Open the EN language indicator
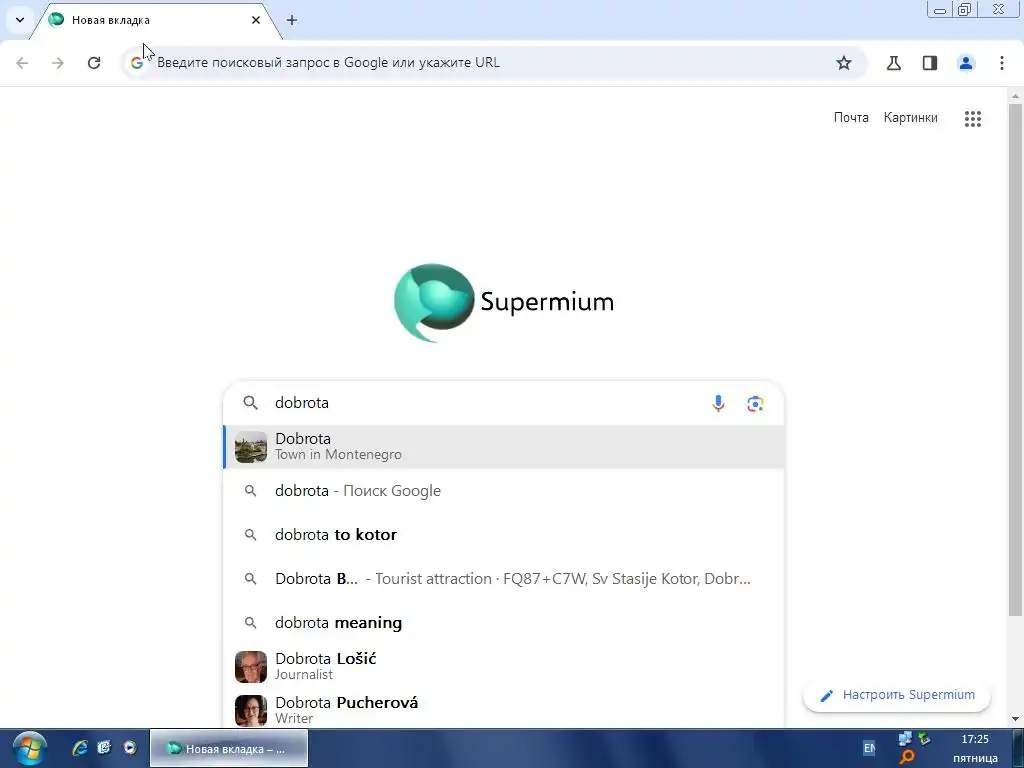This screenshot has height=768, width=1024. (869, 748)
